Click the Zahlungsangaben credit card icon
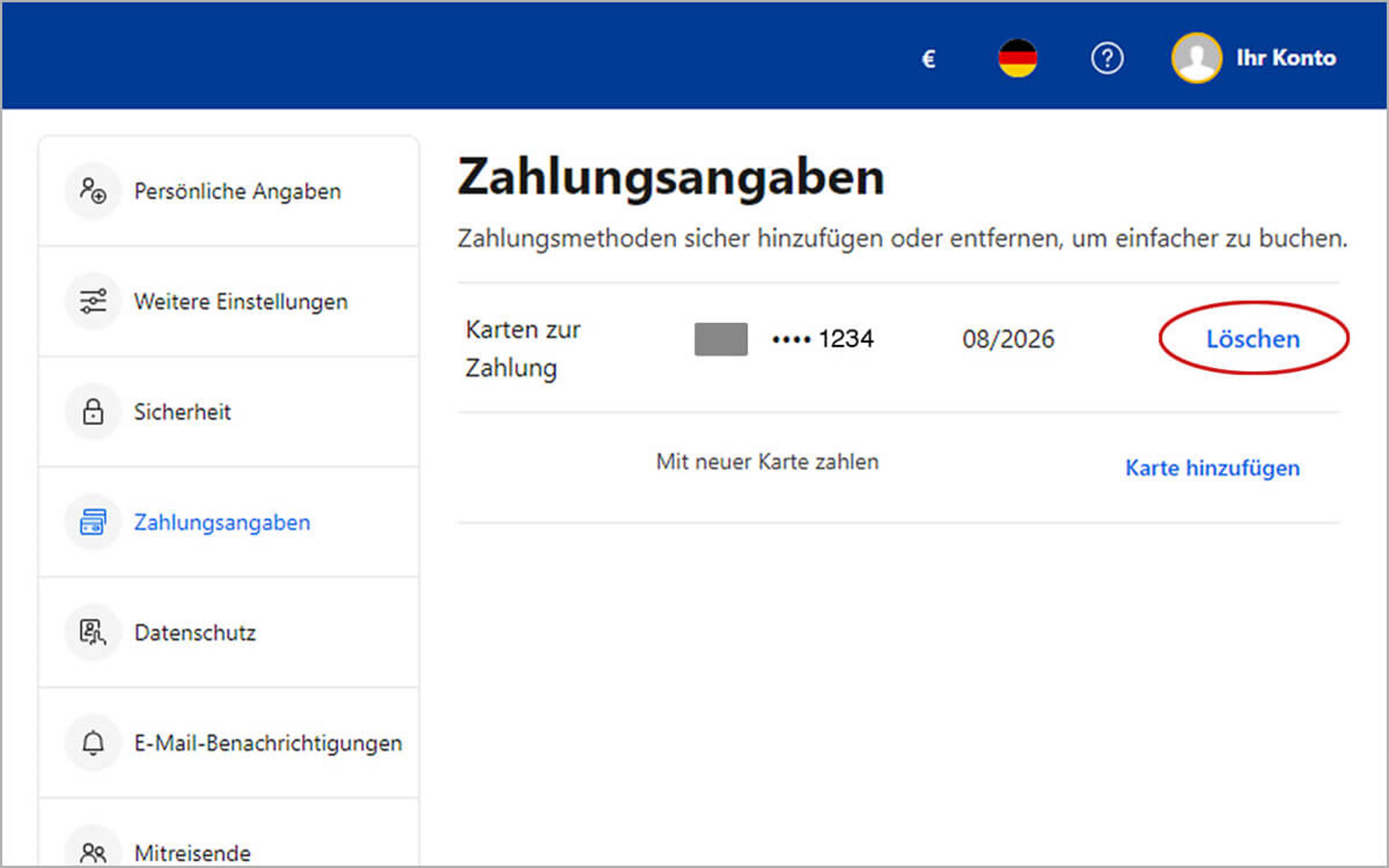The image size is (1389, 868). click(93, 522)
